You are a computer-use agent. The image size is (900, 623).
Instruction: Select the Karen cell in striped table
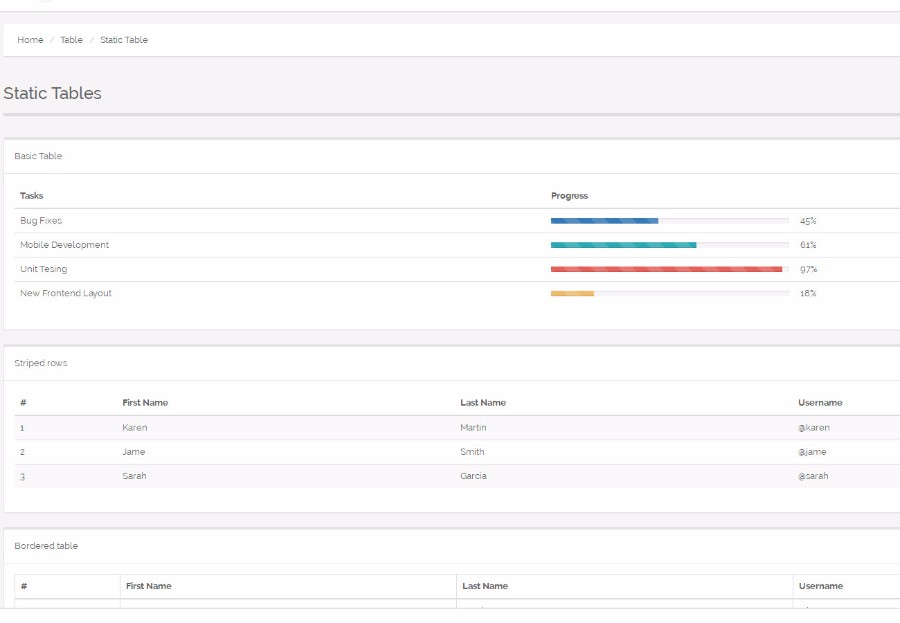[x=135, y=427]
